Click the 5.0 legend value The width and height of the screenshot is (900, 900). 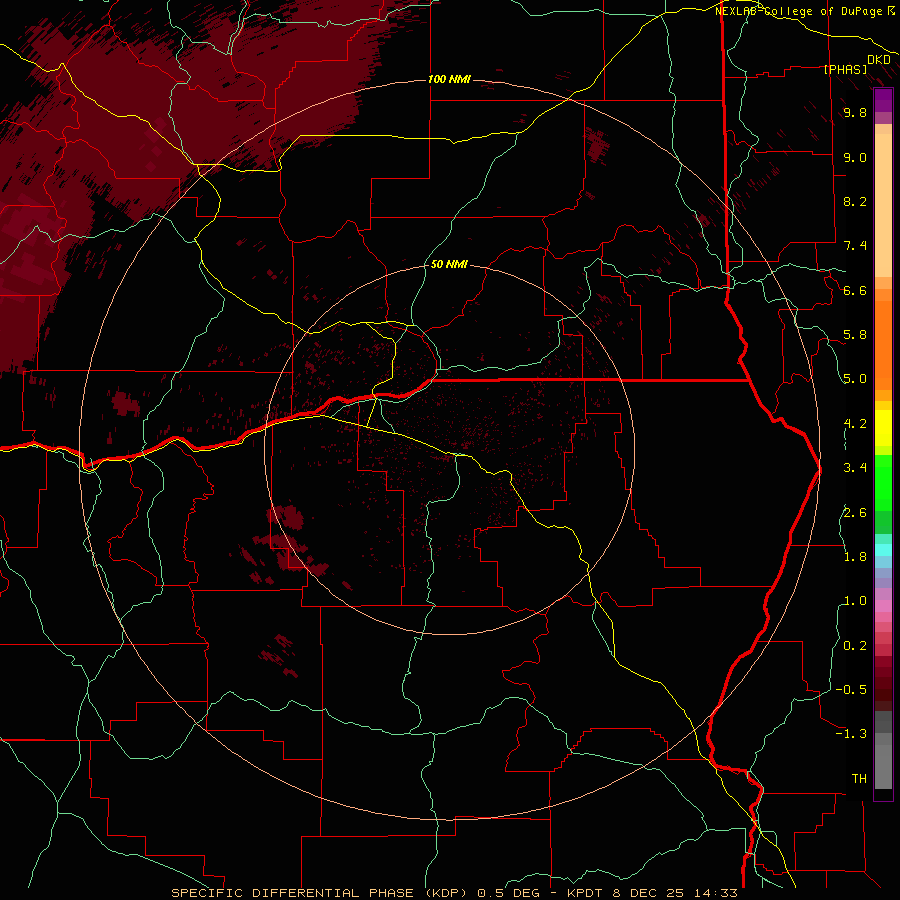point(855,379)
